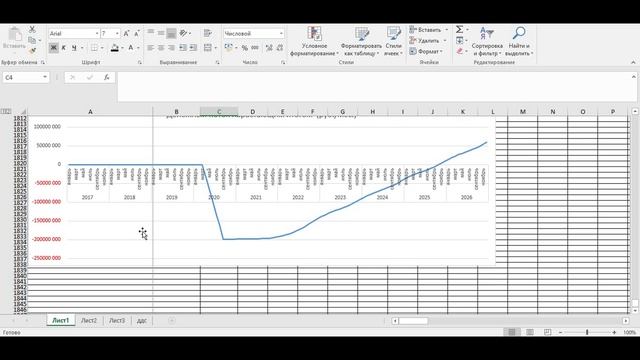Click the Copy icon
The image size is (640, 360).
pos(32,40)
